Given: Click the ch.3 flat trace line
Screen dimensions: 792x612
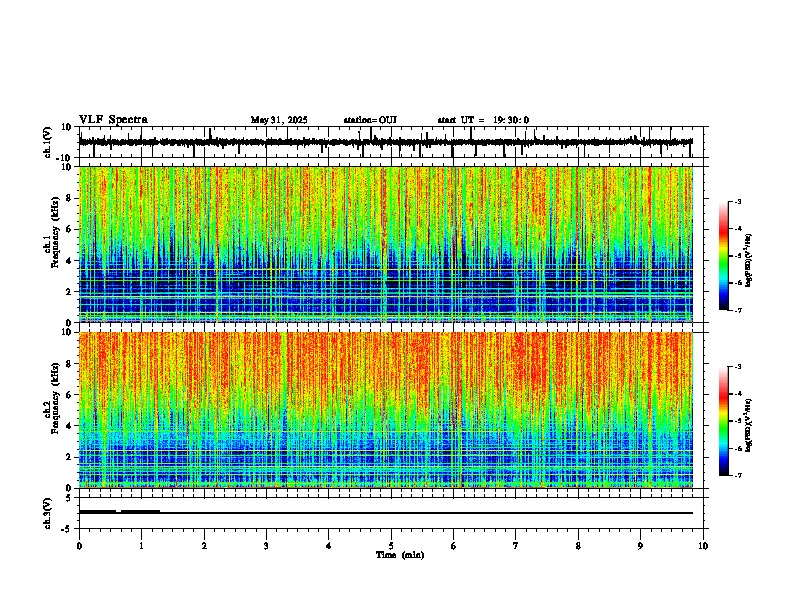Looking at the screenshot, I should [386, 513].
